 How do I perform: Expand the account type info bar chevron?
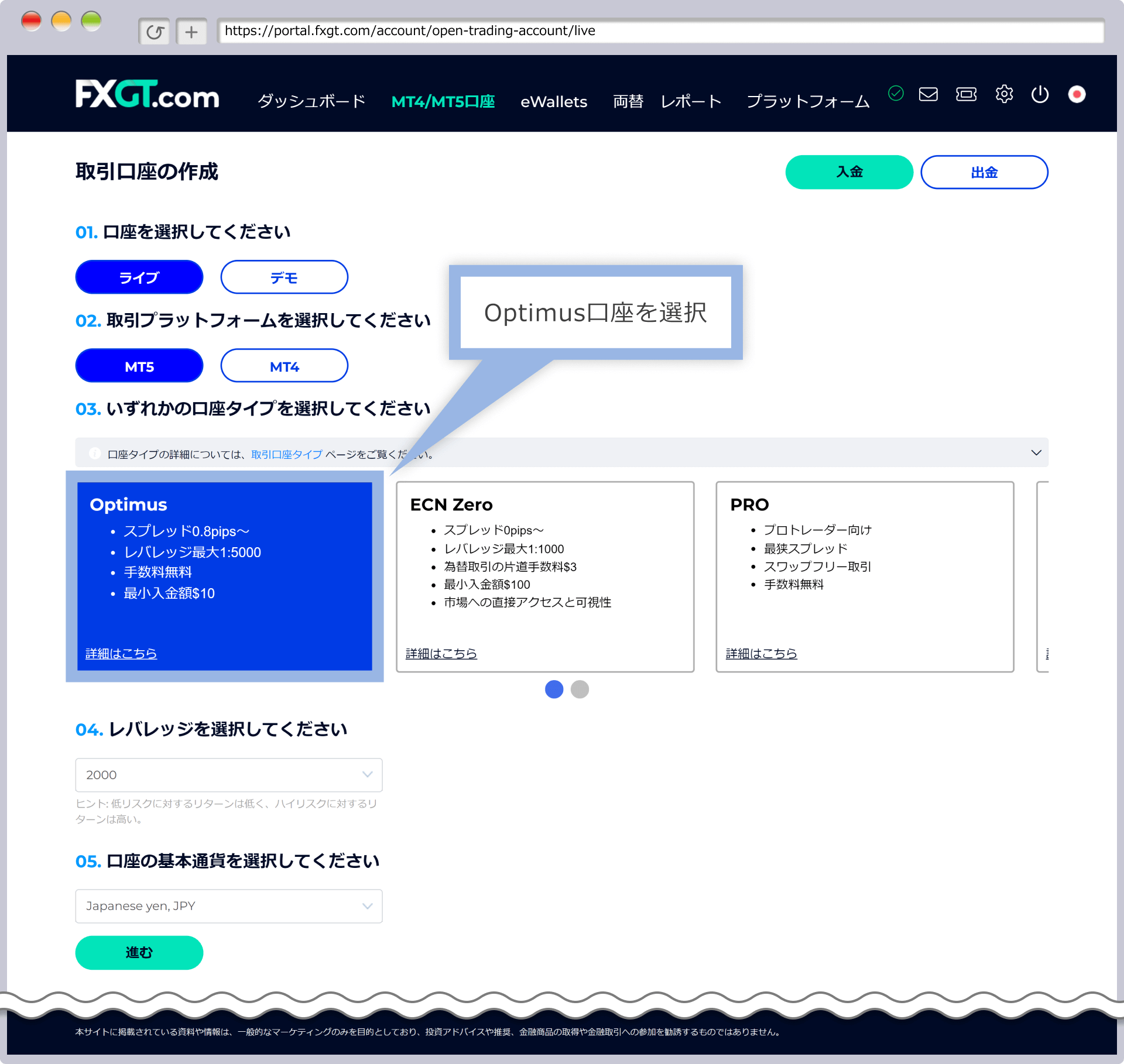coord(1036,452)
